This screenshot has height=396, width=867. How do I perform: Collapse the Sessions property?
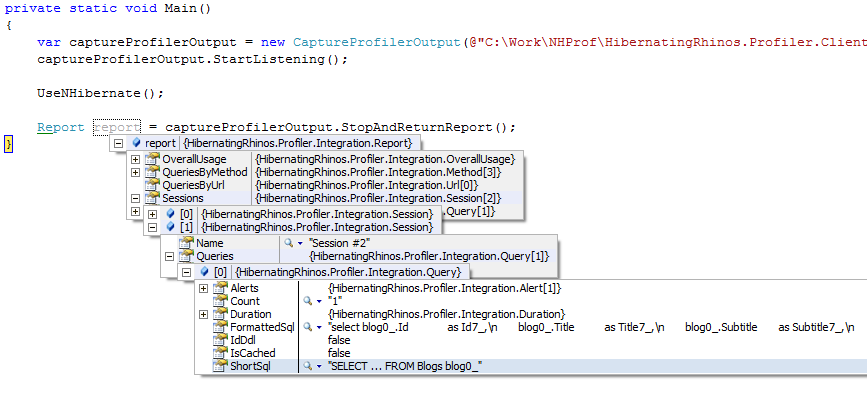135,198
